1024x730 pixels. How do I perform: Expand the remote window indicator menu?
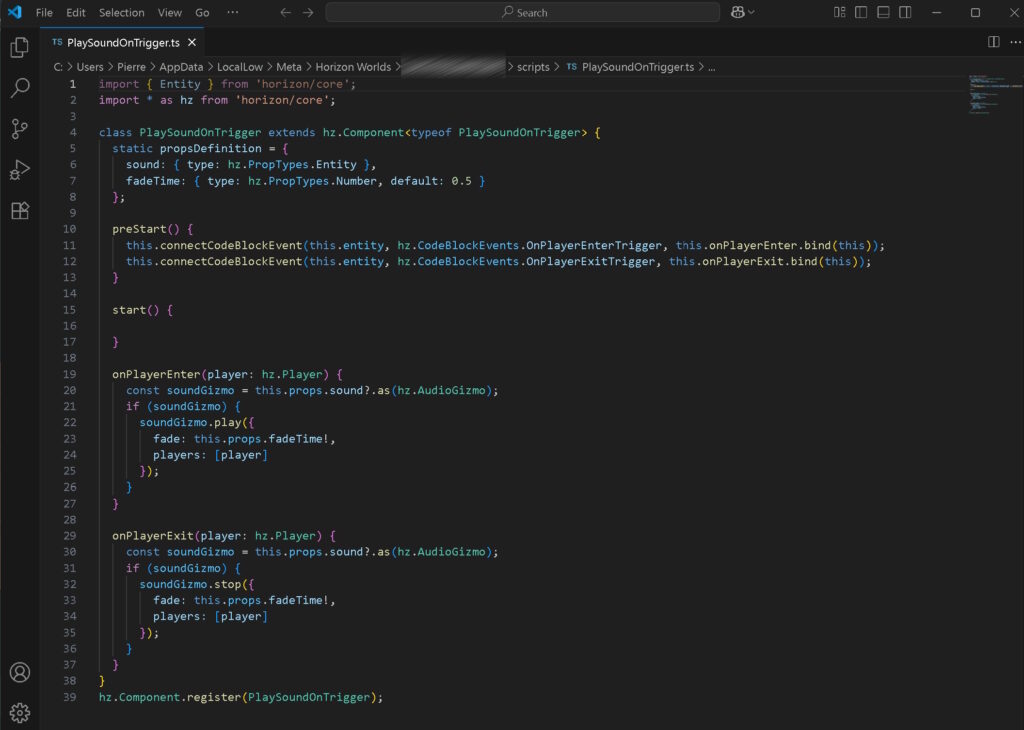[738, 12]
